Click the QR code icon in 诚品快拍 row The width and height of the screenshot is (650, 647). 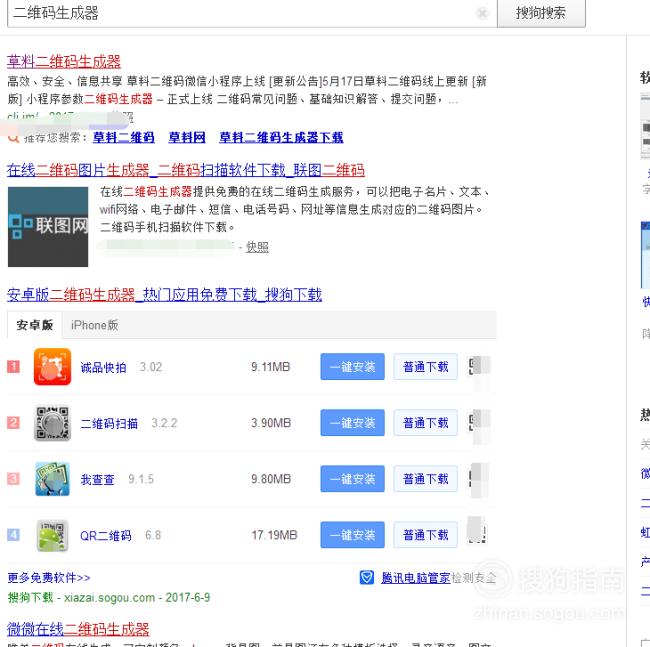point(479,366)
